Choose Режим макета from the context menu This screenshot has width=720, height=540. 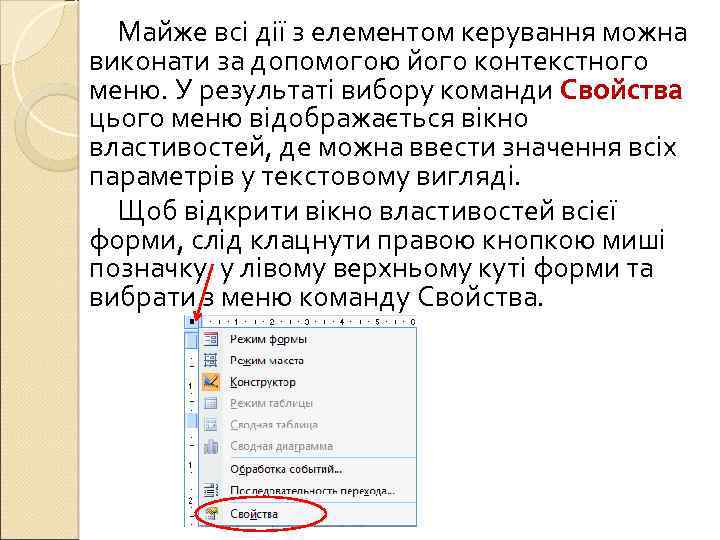pyautogui.click(x=307, y=360)
